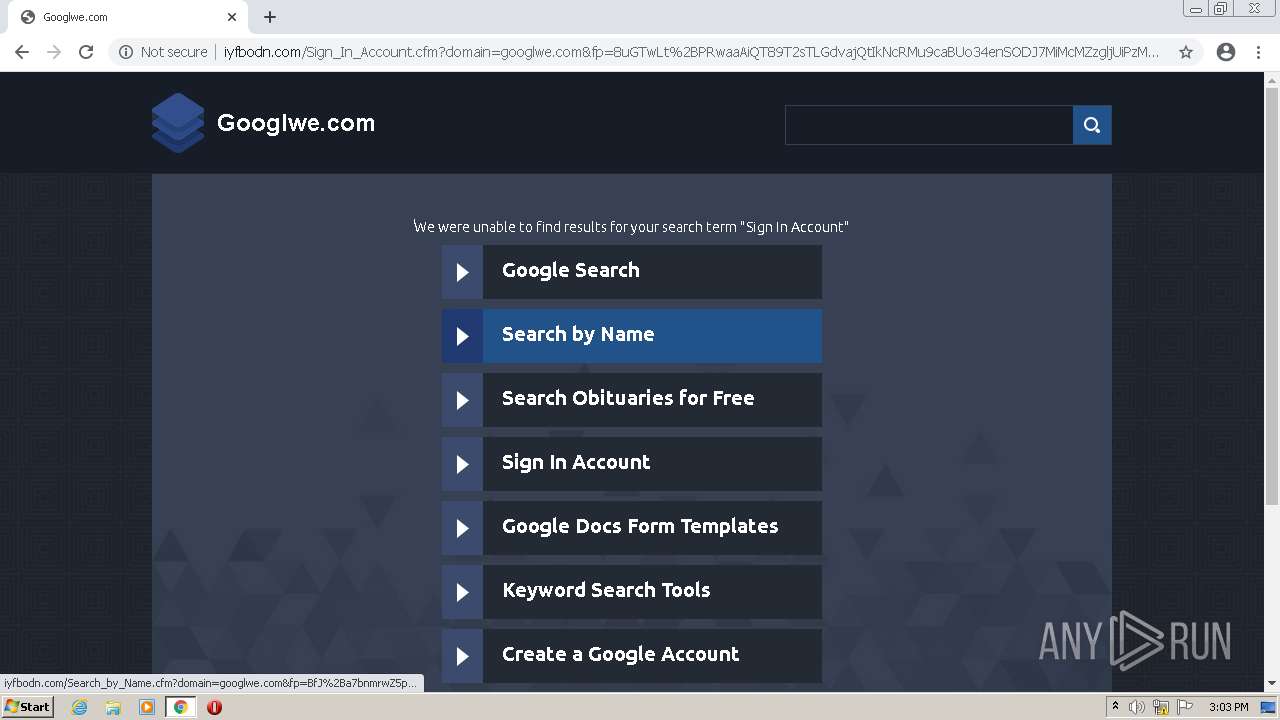
Task: Open the file explorer taskbar icon
Action: (113, 707)
